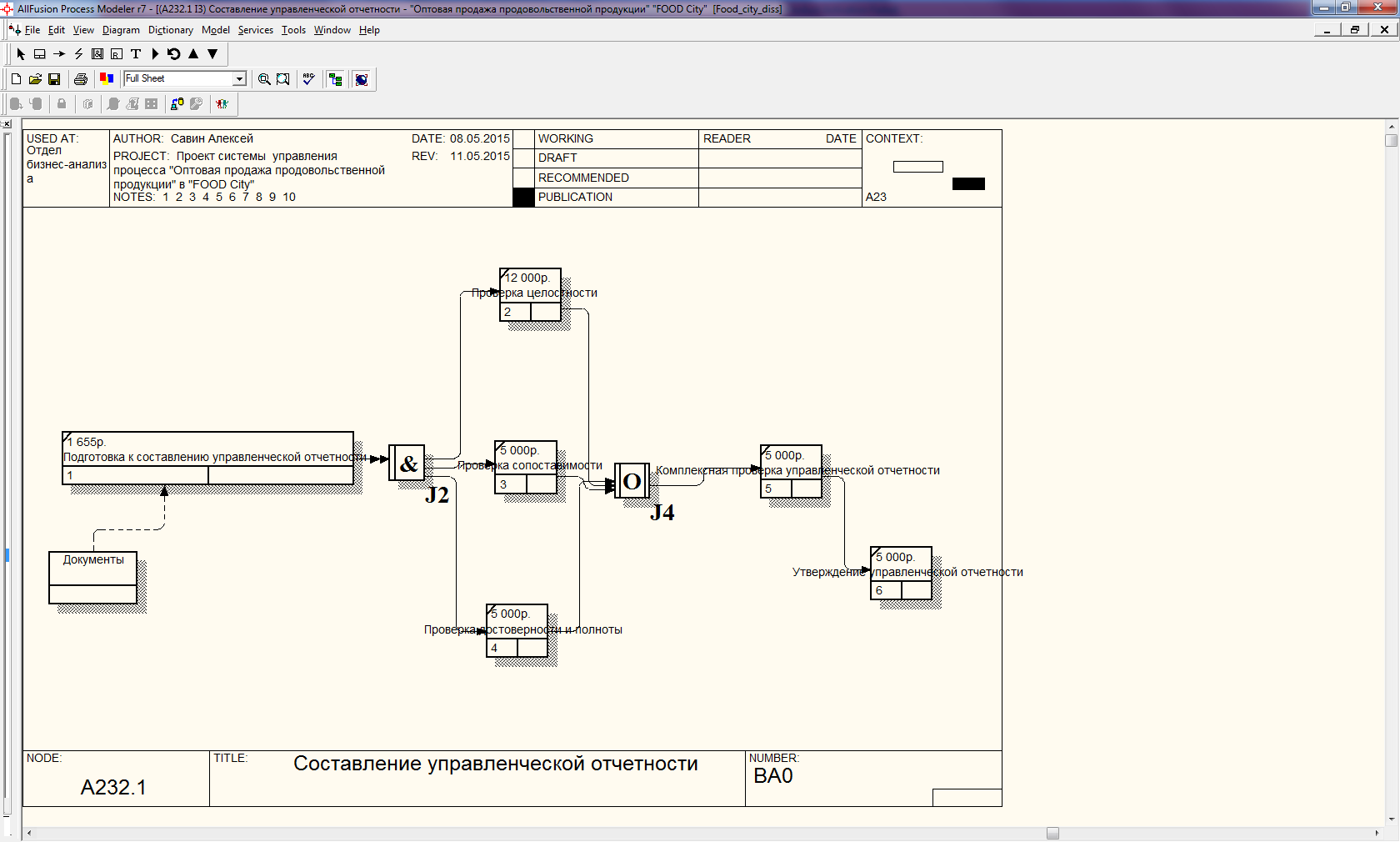The width and height of the screenshot is (1400, 842).
Task: Run the ABC spell check
Action: pyautogui.click(x=308, y=79)
